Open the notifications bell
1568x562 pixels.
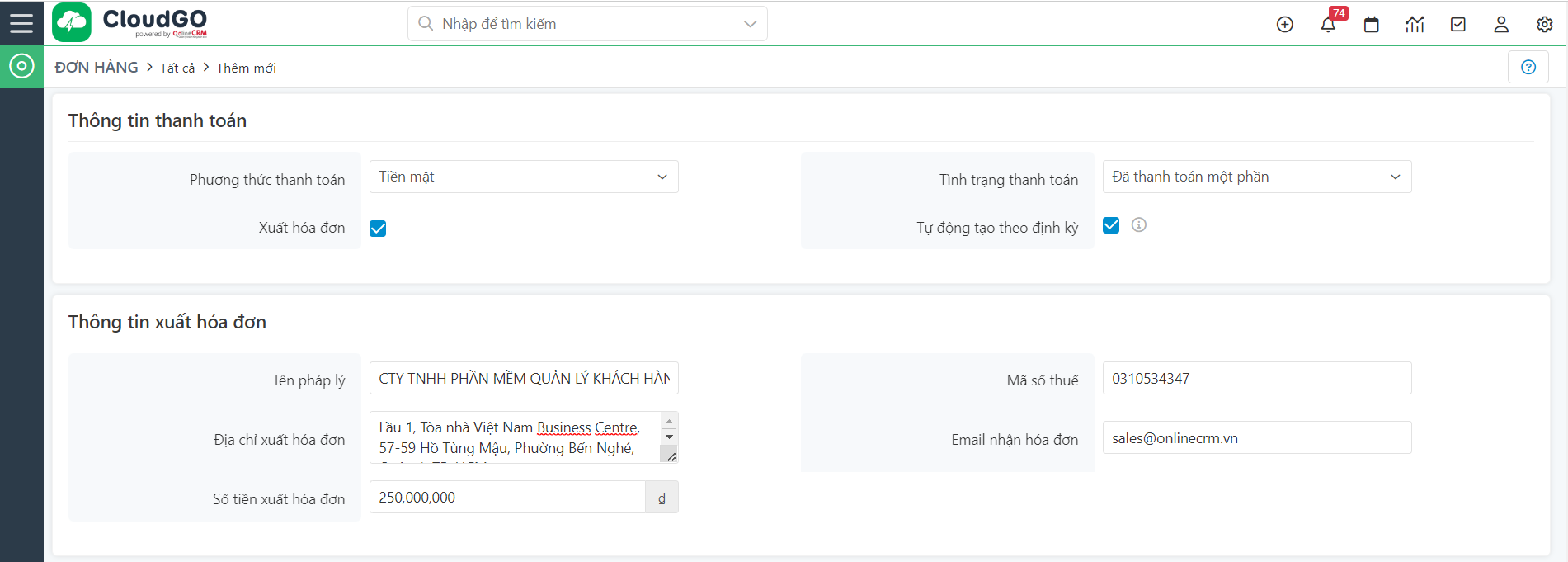point(1328,25)
